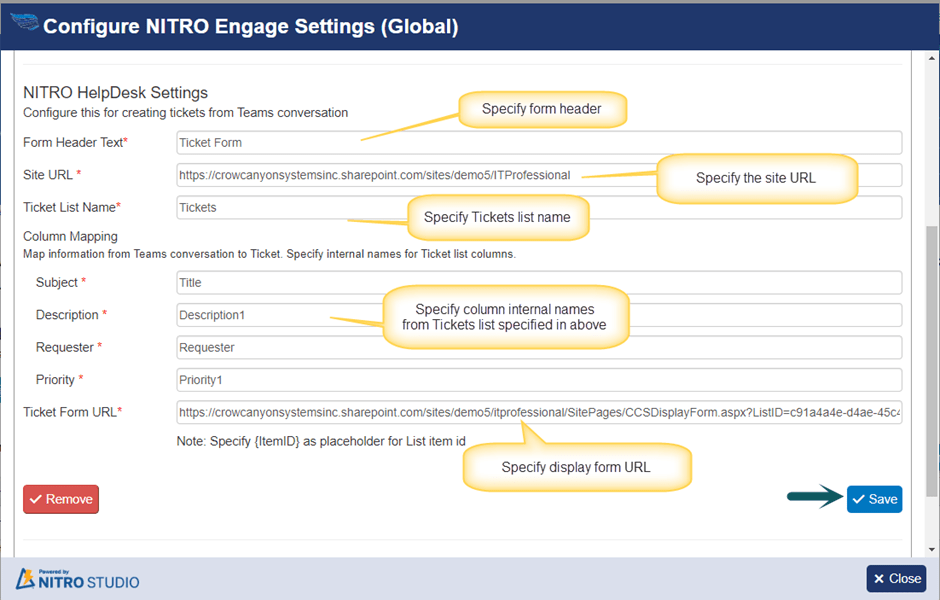Click the Site URL input field
The image size is (940, 600).
[x=539, y=175]
